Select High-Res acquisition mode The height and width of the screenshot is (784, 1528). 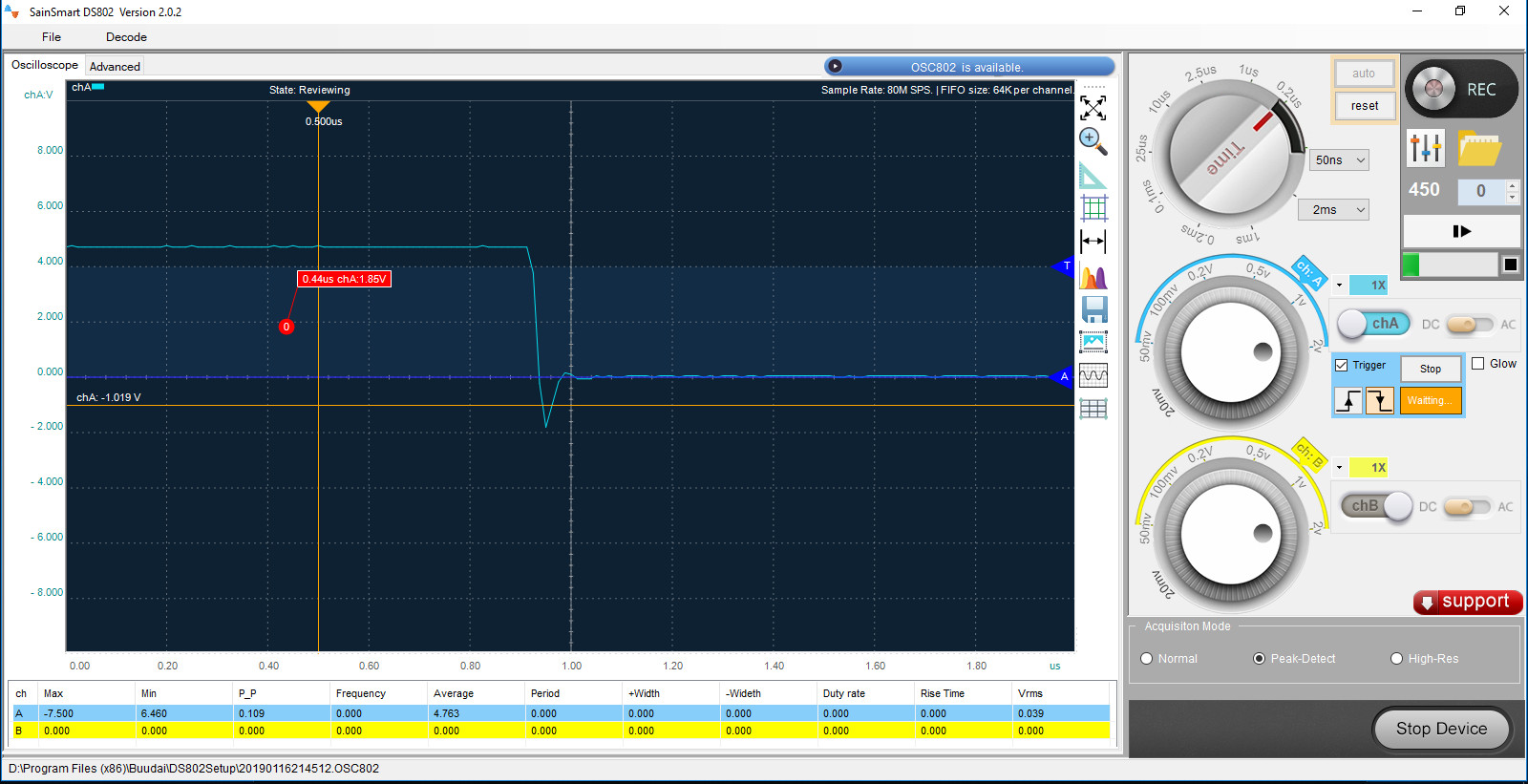1396,658
